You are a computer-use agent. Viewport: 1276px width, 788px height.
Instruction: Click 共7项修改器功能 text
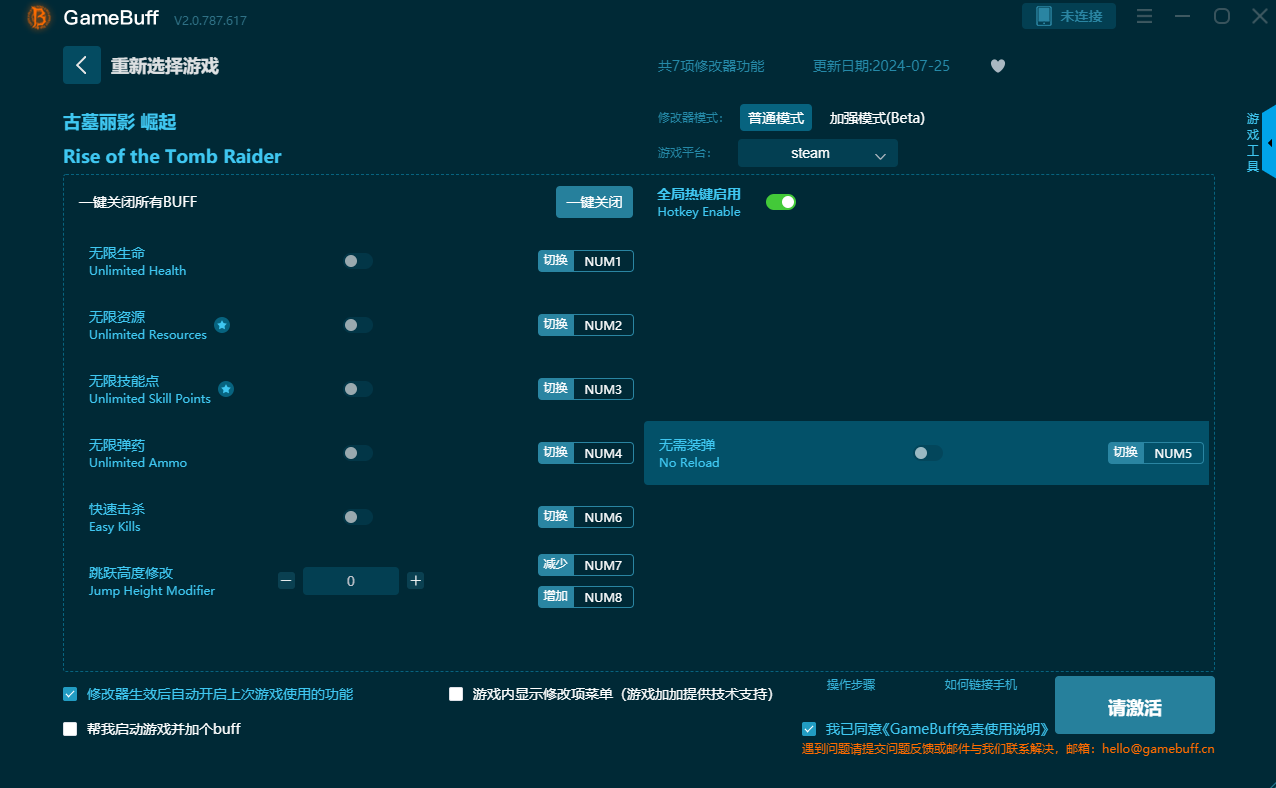tap(711, 66)
